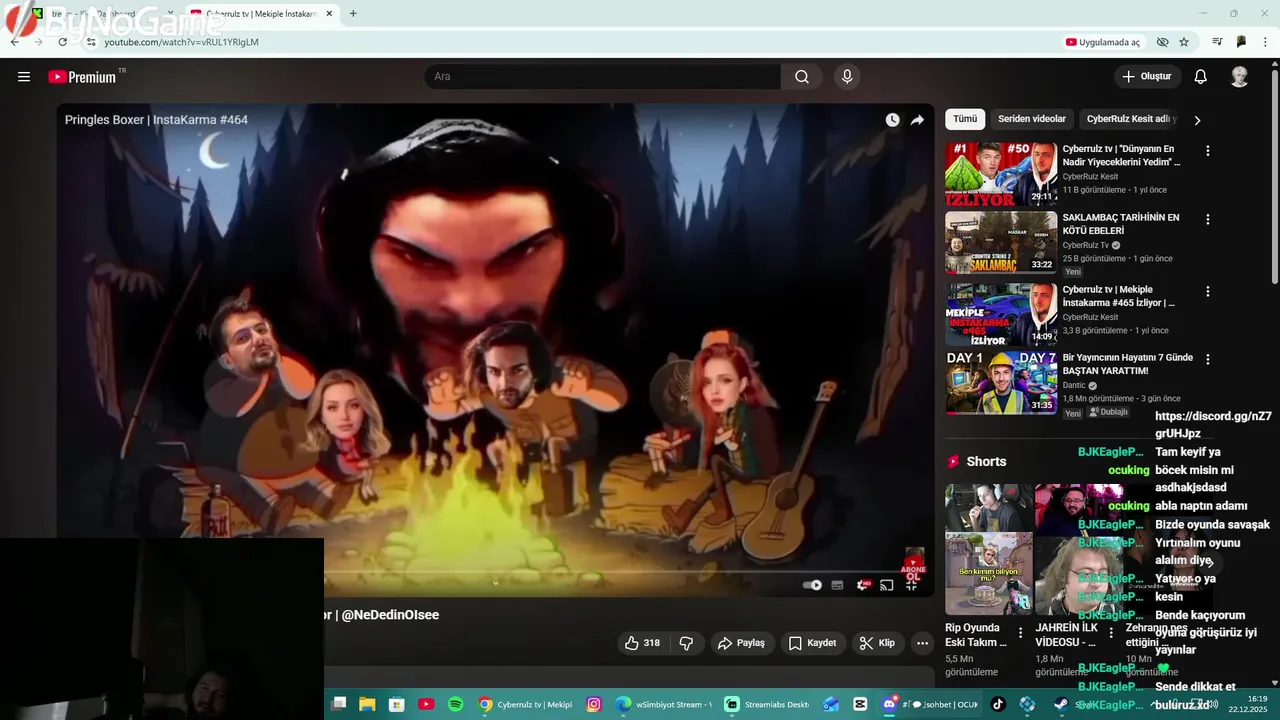The image size is (1280, 720).
Task: Open the discord.gg link in chat overlay
Action: click(x=1213, y=425)
